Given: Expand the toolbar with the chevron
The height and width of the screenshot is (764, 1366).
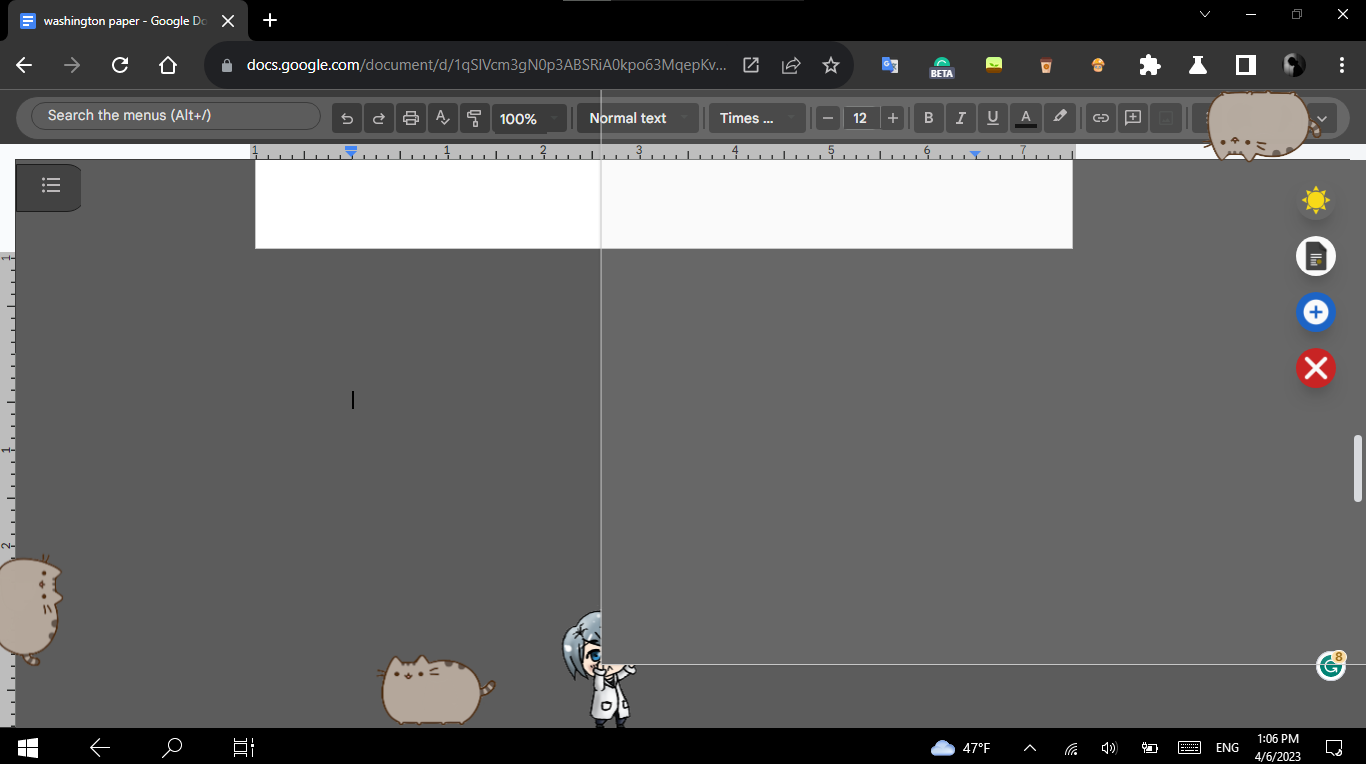Looking at the screenshot, I should click(x=1322, y=118).
